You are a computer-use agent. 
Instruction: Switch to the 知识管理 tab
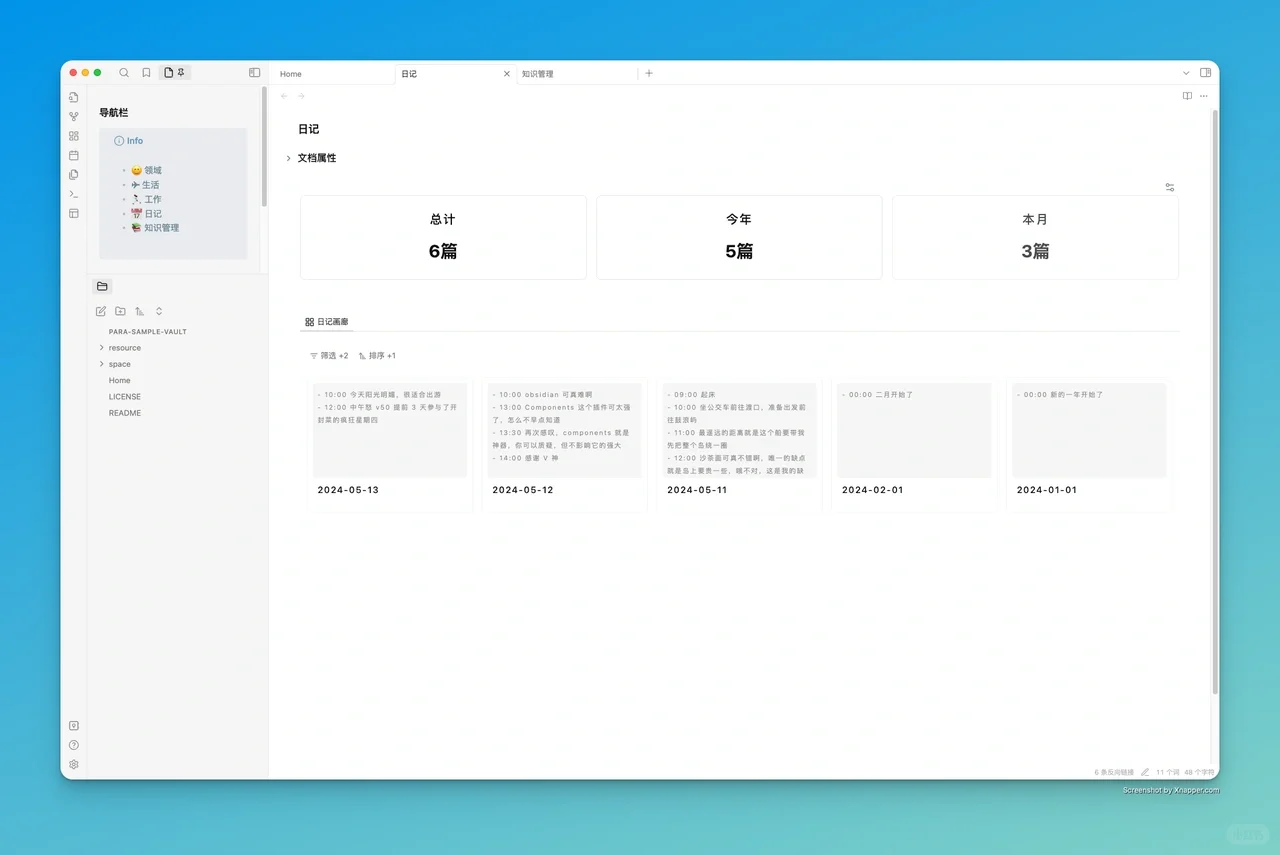535,73
